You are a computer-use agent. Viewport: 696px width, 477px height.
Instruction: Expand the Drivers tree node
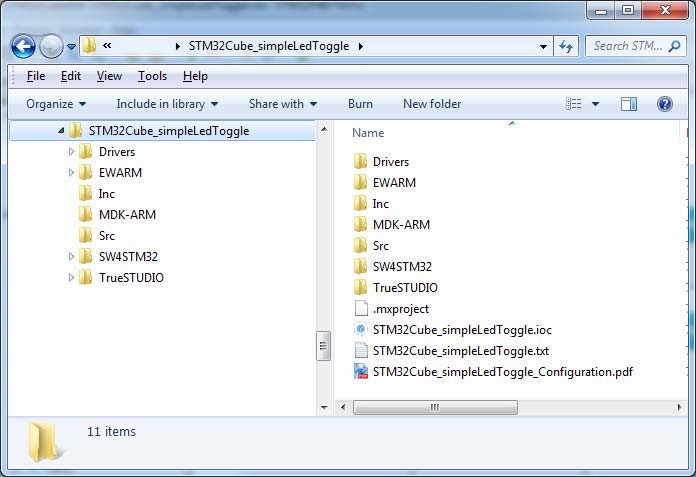pyautogui.click(x=71, y=152)
